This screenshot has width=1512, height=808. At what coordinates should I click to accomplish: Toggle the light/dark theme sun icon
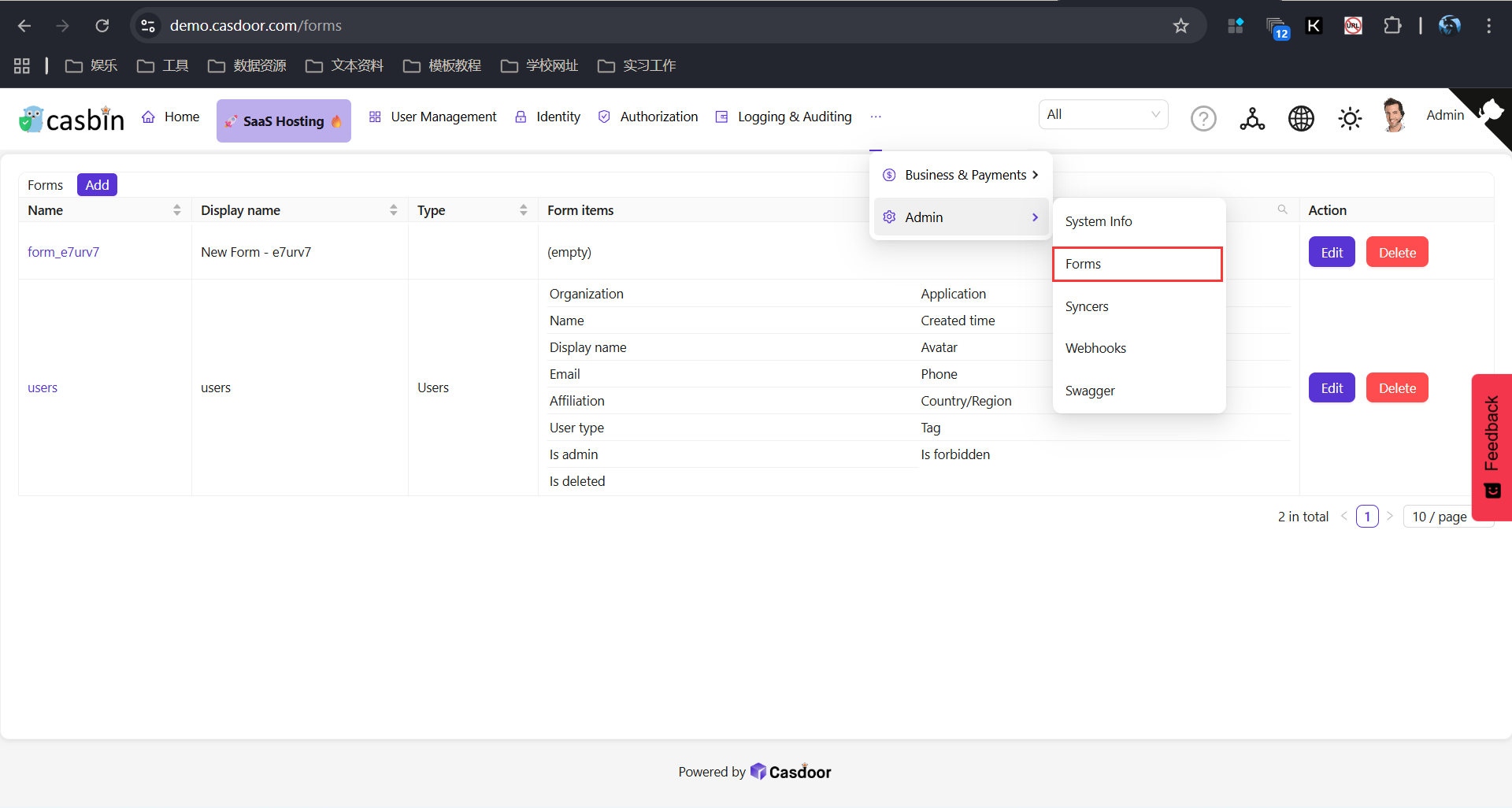[1349, 118]
